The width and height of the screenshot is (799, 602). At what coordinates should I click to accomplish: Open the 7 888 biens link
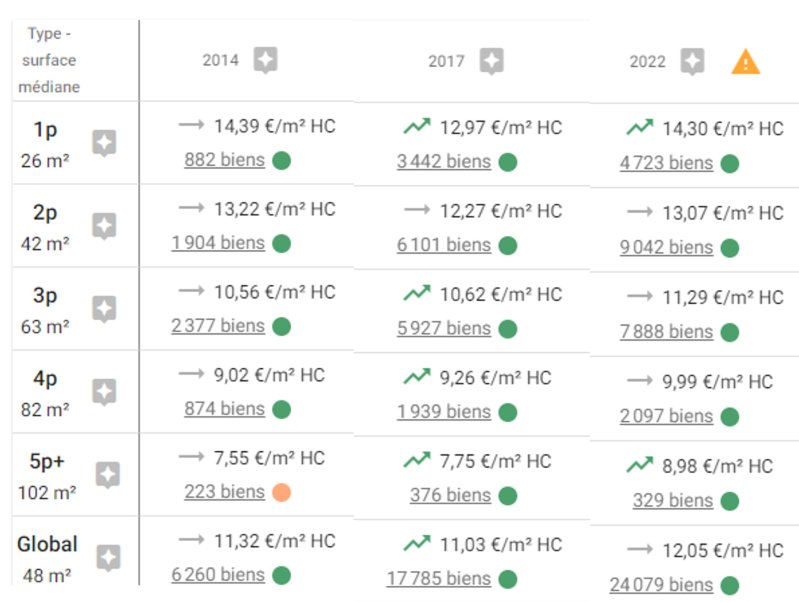coord(666,332)
